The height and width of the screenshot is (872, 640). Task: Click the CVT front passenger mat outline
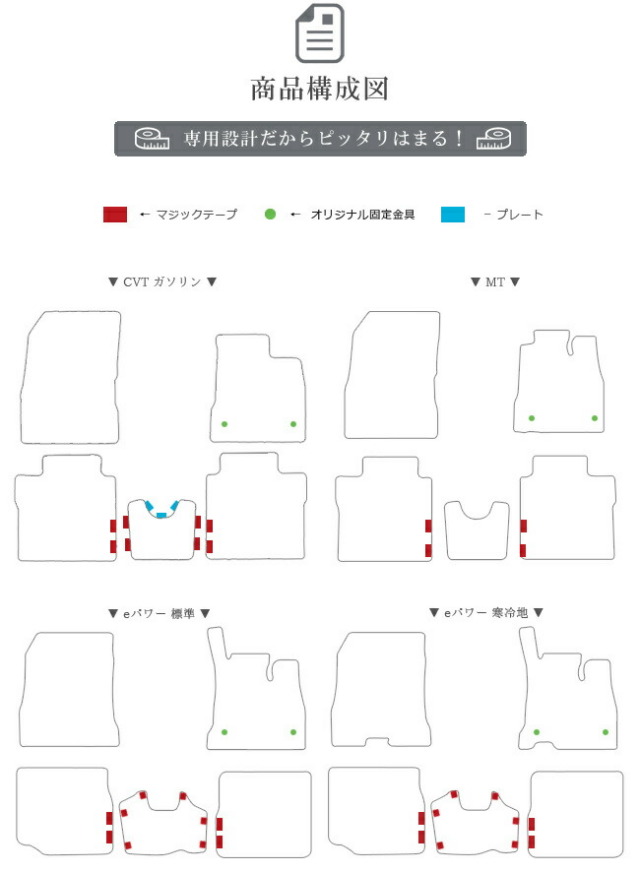(x=71, y=377)
